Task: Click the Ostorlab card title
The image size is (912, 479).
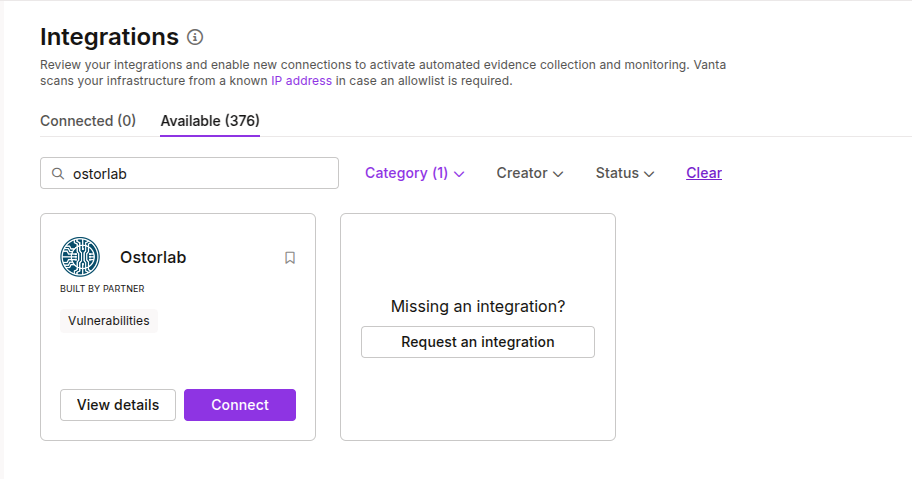Action: pyautogui.click(x=153, y=257)
